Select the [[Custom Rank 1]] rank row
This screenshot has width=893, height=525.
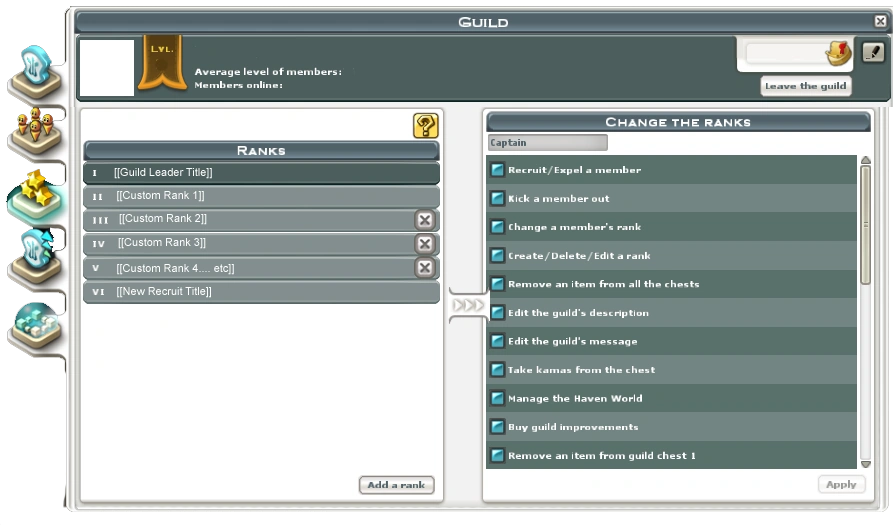261,196
